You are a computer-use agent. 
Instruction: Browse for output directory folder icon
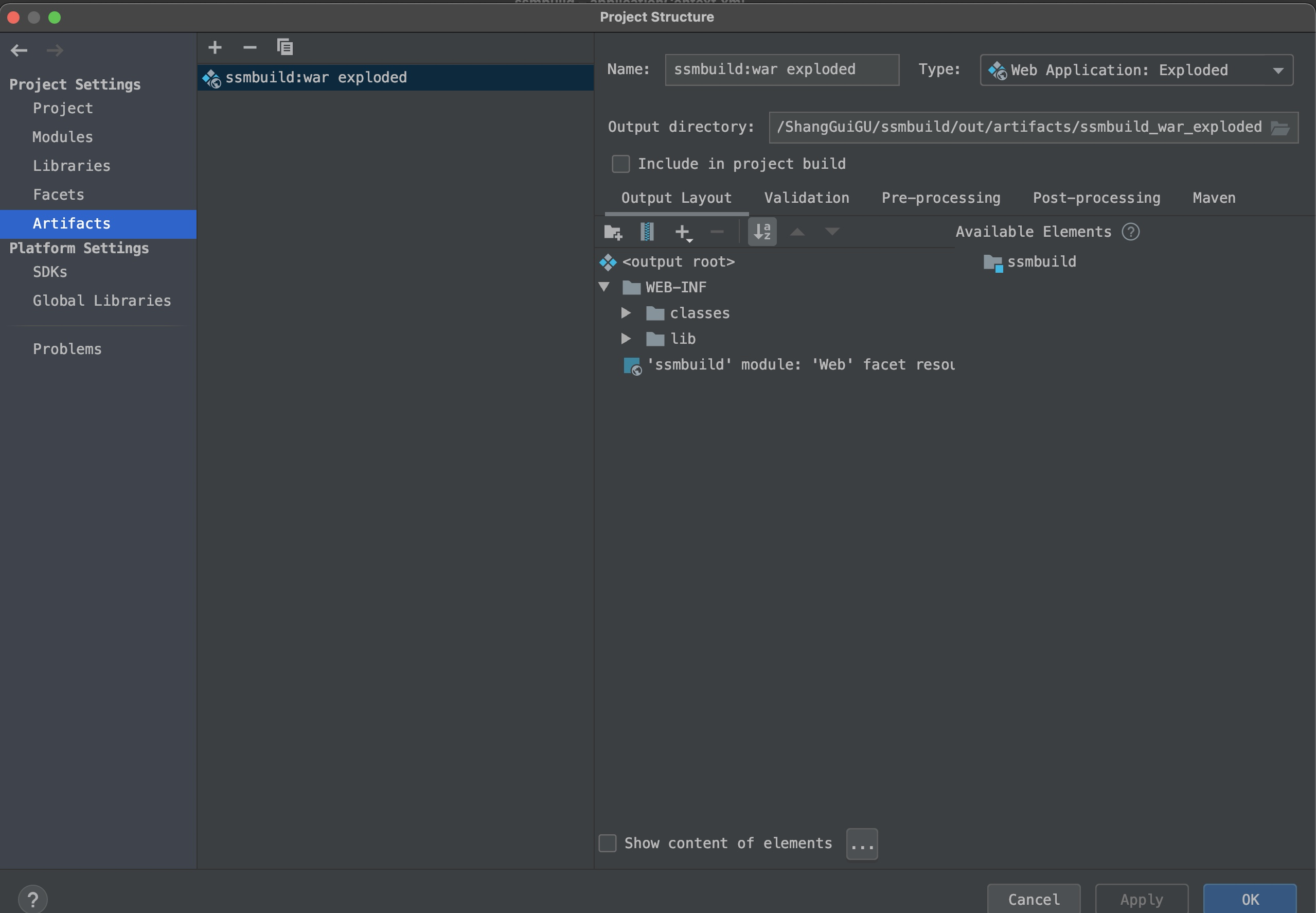point(1279,128)
